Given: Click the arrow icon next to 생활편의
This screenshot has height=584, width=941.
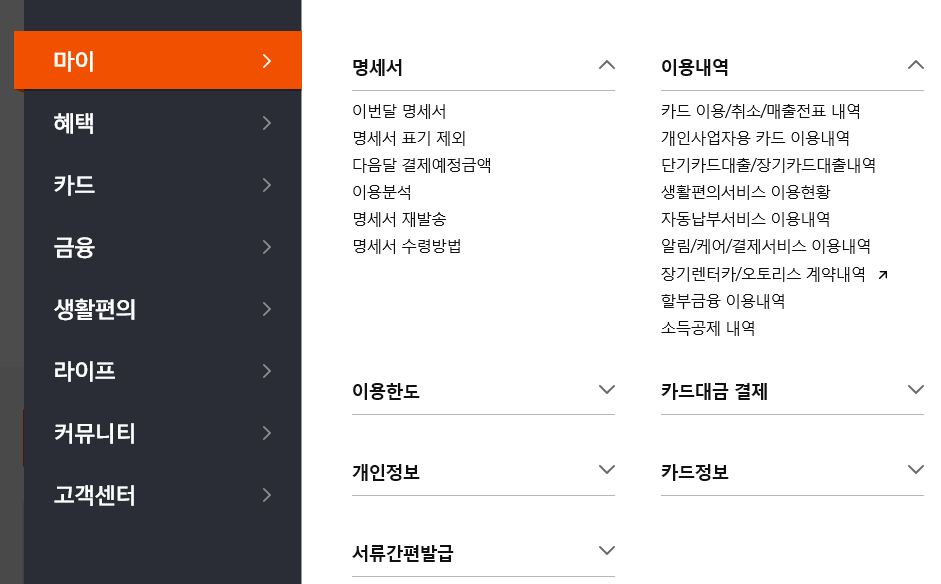Looking at the screenshot, I should [x=267, y=309].
